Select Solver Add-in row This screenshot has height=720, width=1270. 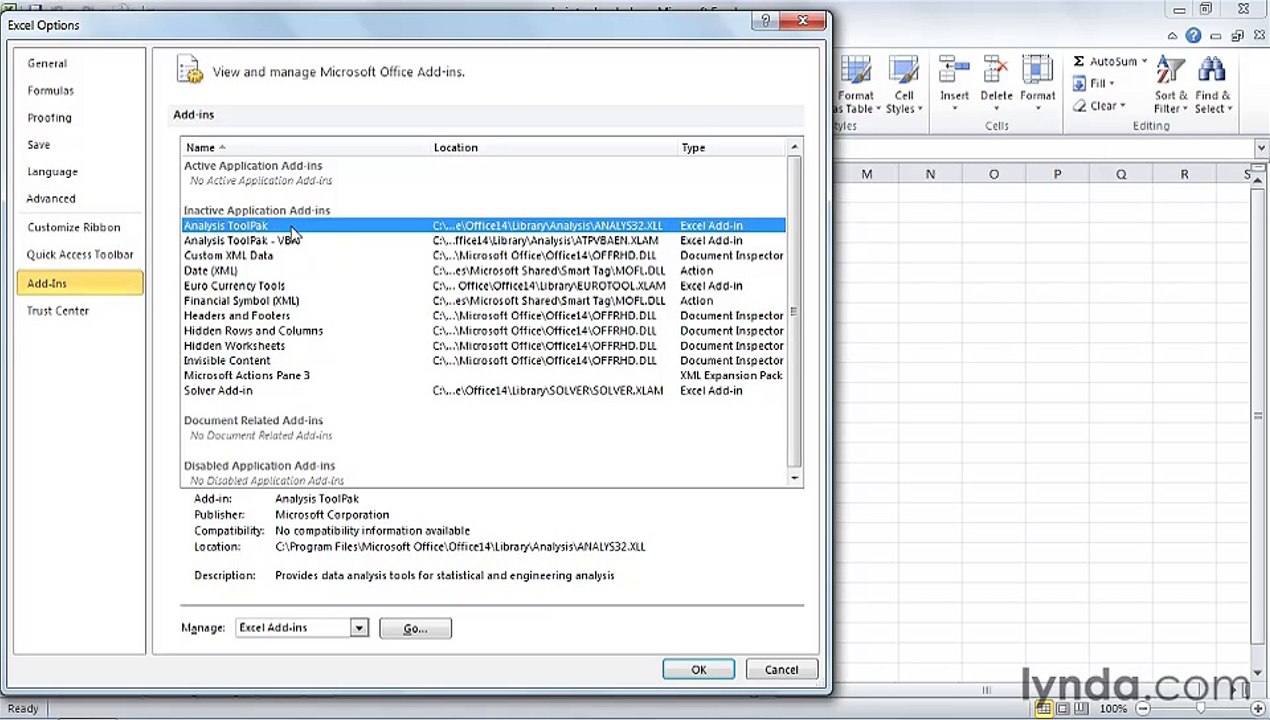coord(483,390)
